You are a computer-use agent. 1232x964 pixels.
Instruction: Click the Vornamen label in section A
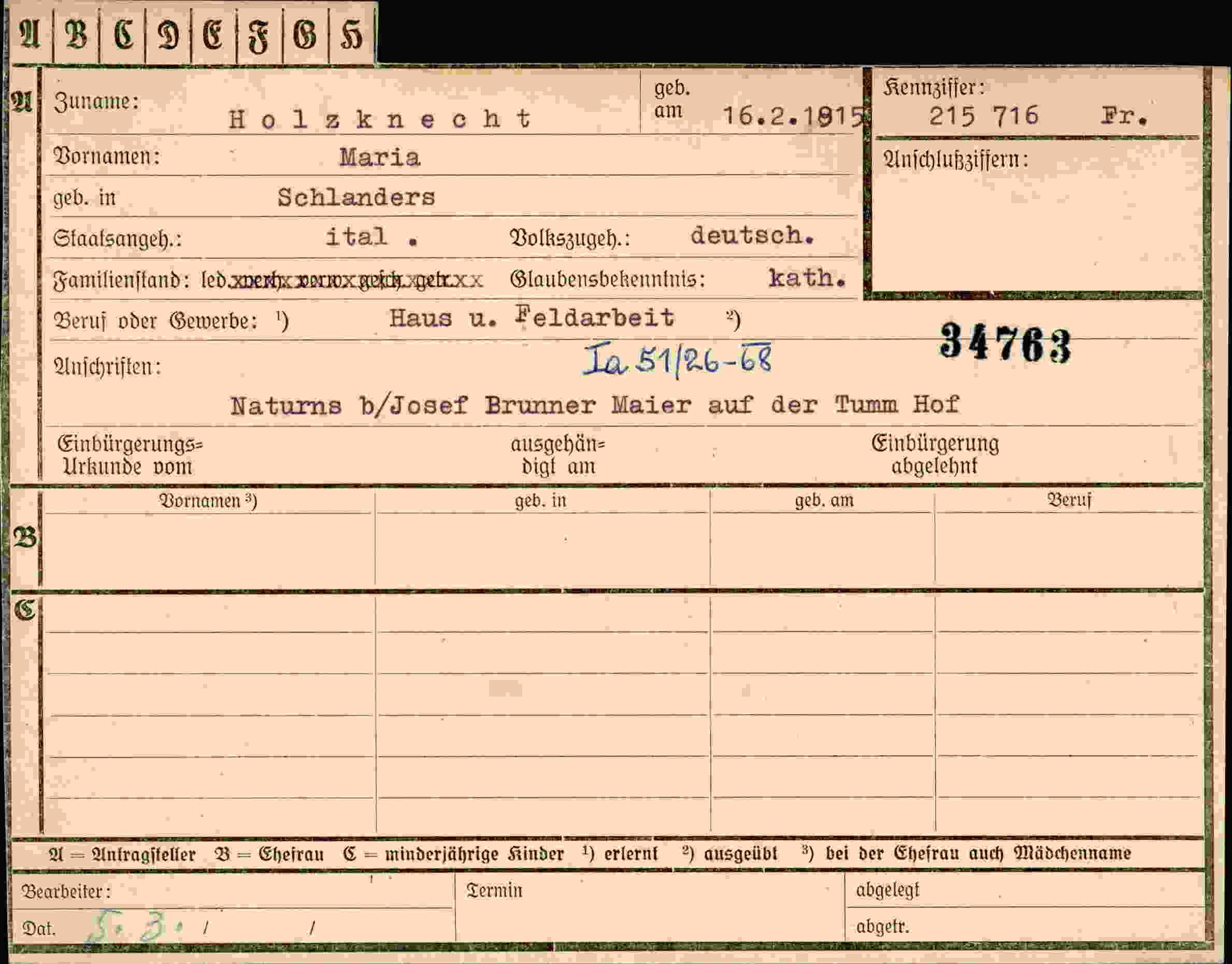107,157
